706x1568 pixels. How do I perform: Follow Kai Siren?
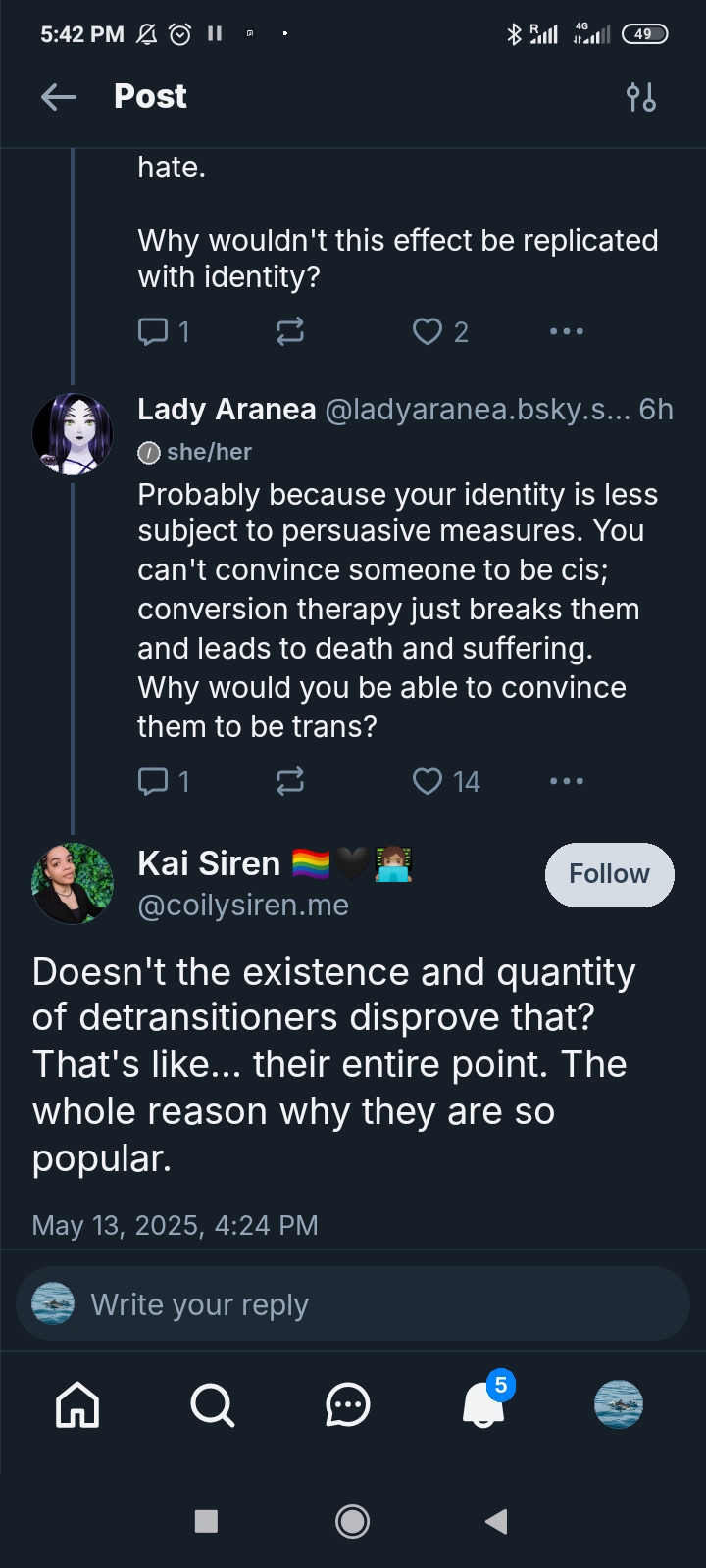point(609,874)
